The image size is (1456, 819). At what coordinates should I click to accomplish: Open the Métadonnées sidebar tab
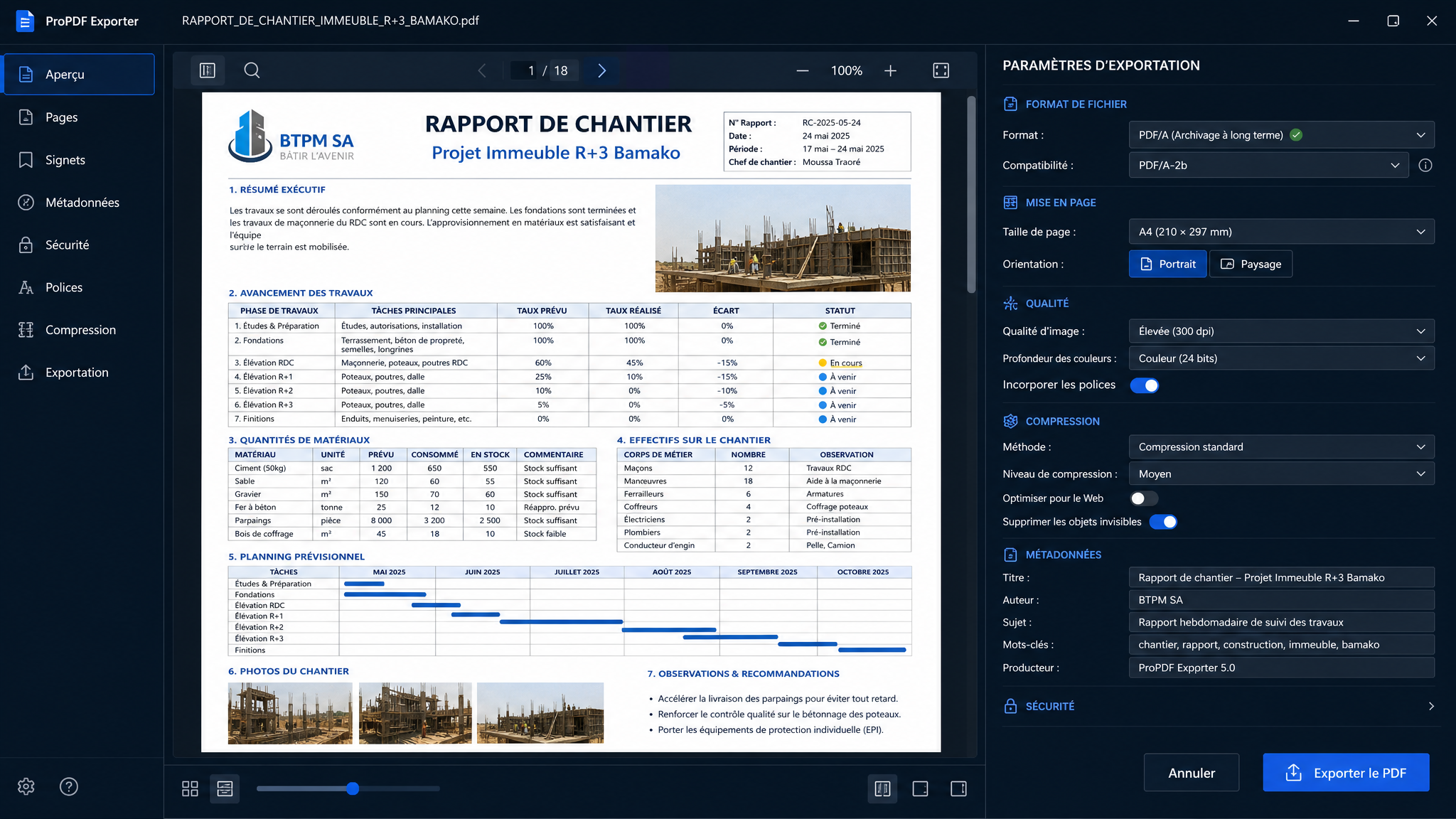tap(79, 203)
